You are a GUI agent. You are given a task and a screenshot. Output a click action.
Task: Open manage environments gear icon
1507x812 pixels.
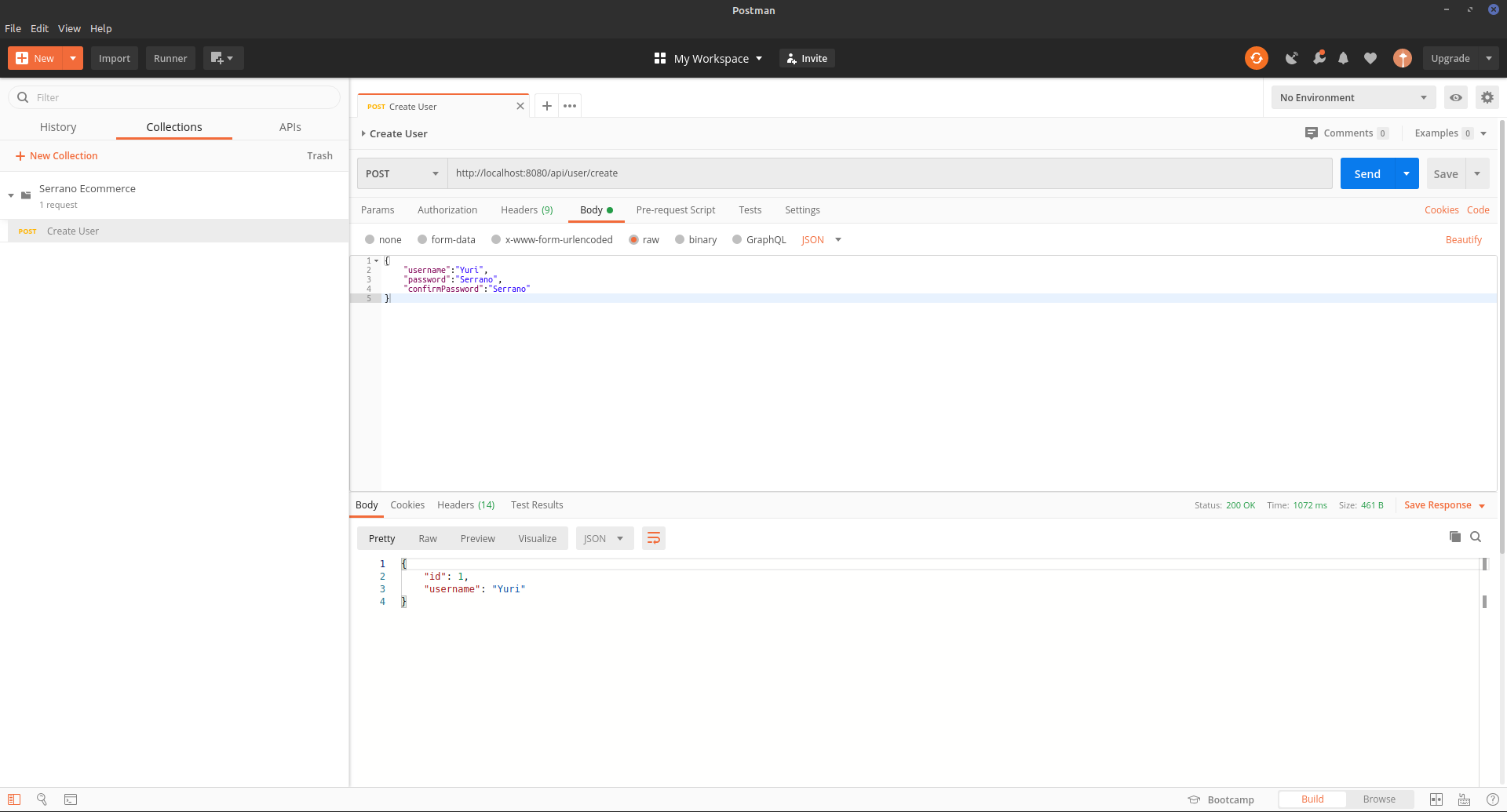point(1487,97)
